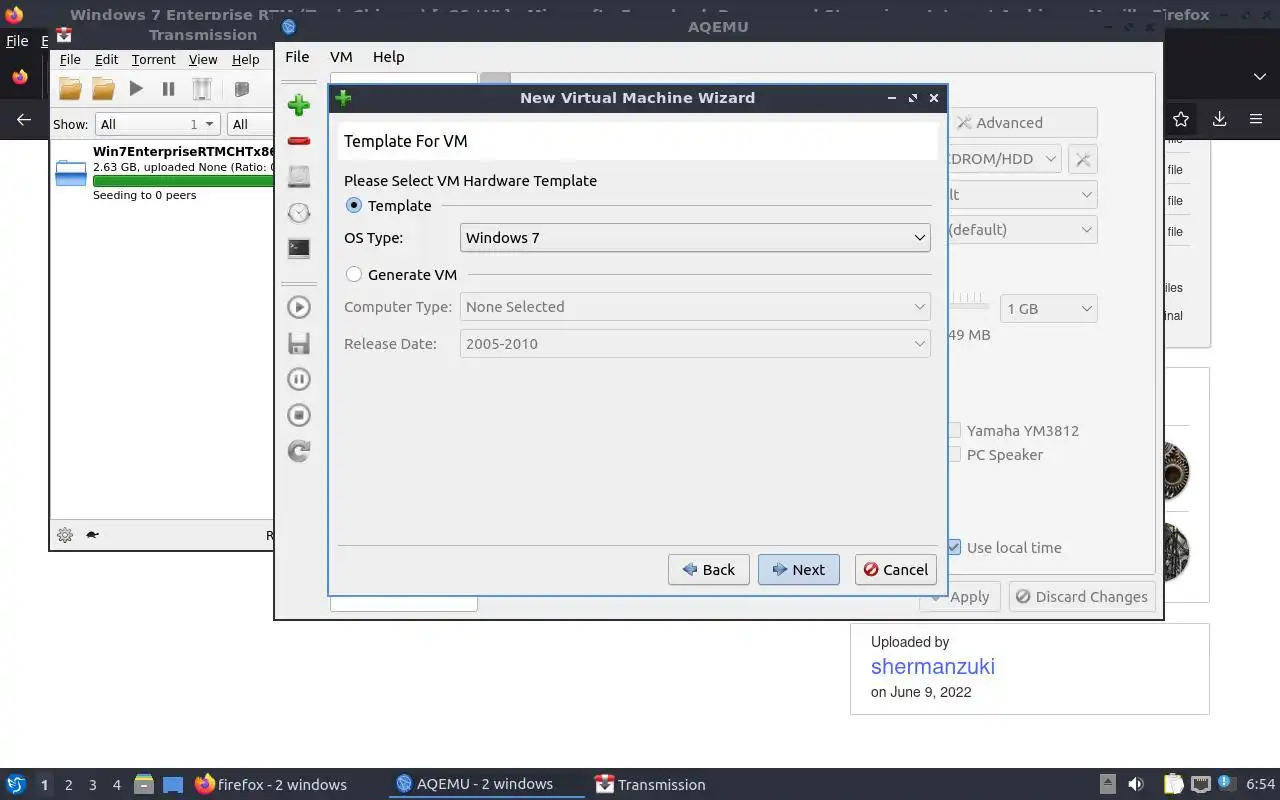Open Transmission Show All filter dropdown
This screenshot has height=800, width=1280.
tap(157, 124)
